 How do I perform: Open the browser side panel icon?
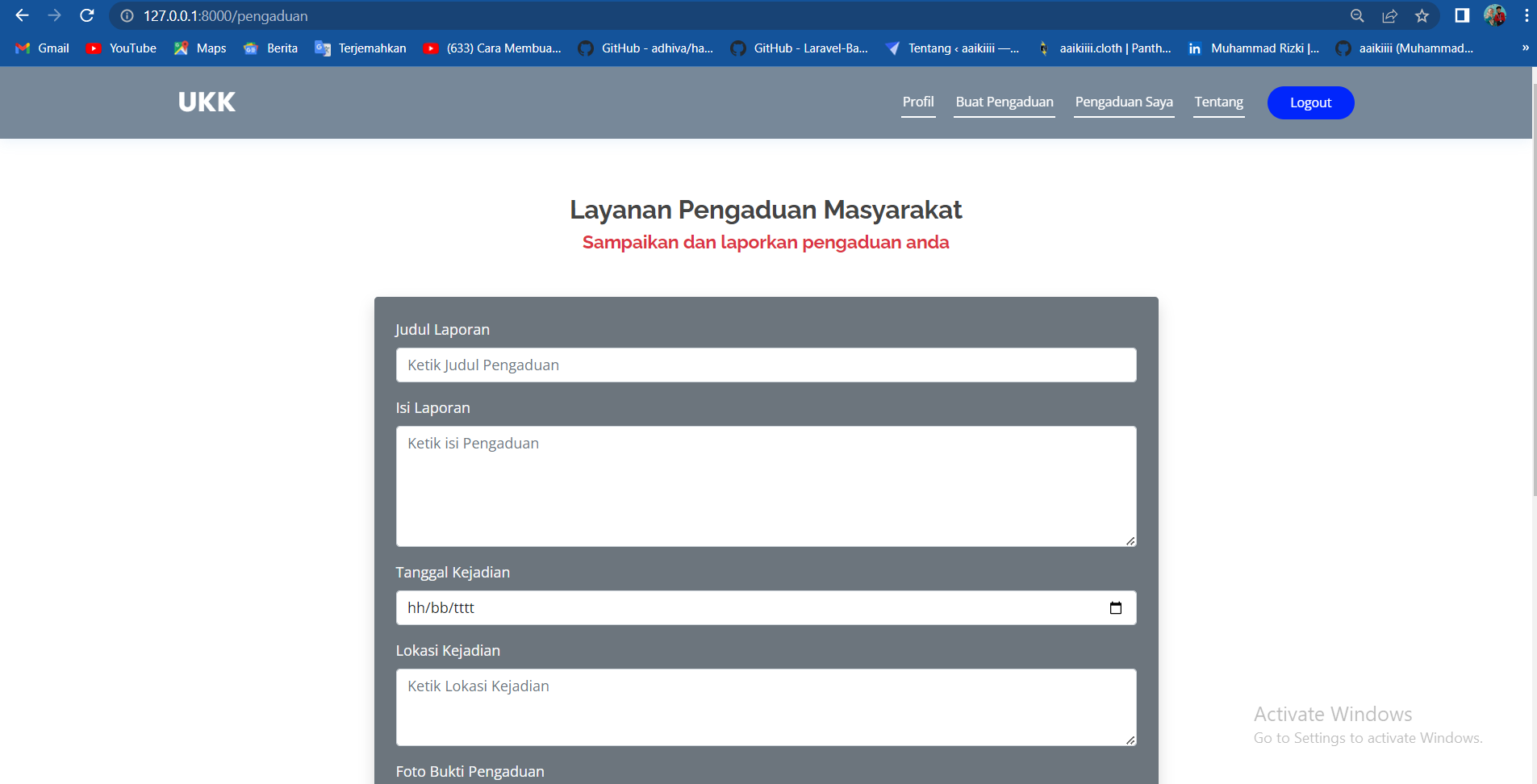(1462, 15)
